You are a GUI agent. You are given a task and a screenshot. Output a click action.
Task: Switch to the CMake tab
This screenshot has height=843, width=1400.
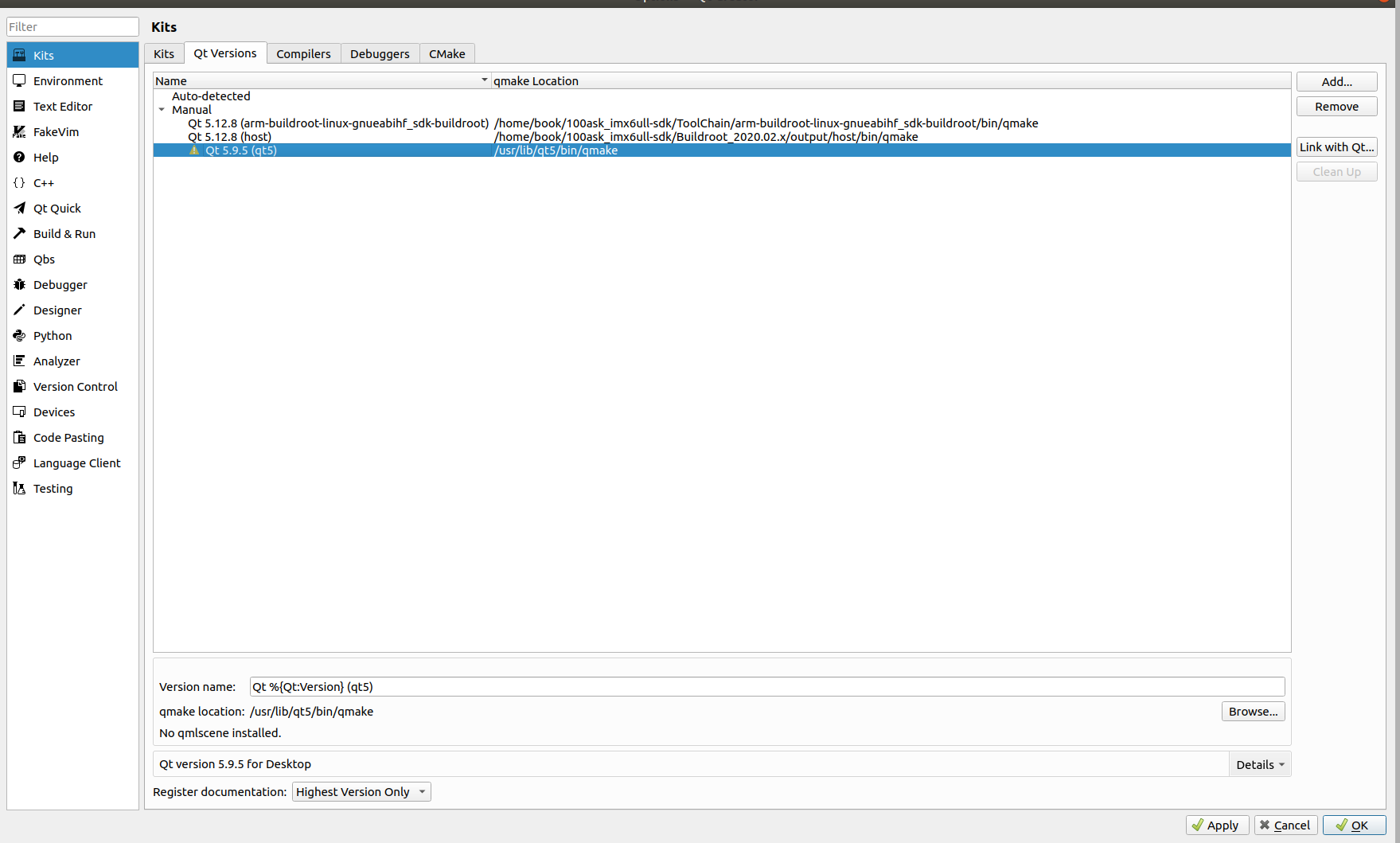(x=447, y=53)
